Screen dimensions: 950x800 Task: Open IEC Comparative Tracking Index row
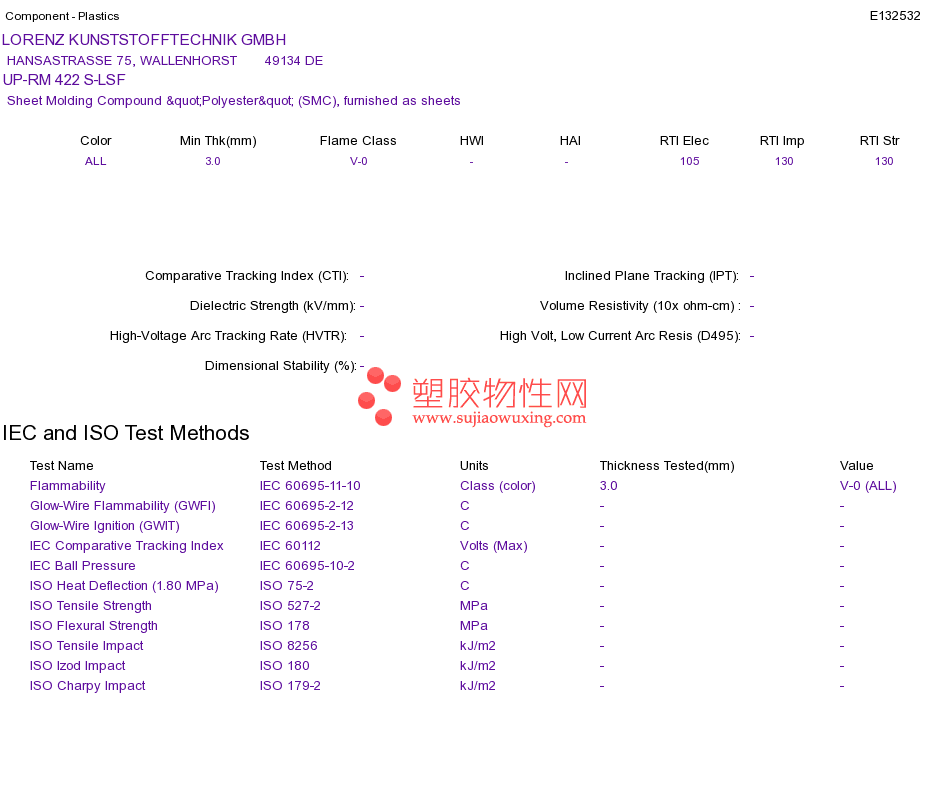pos(127,545)
